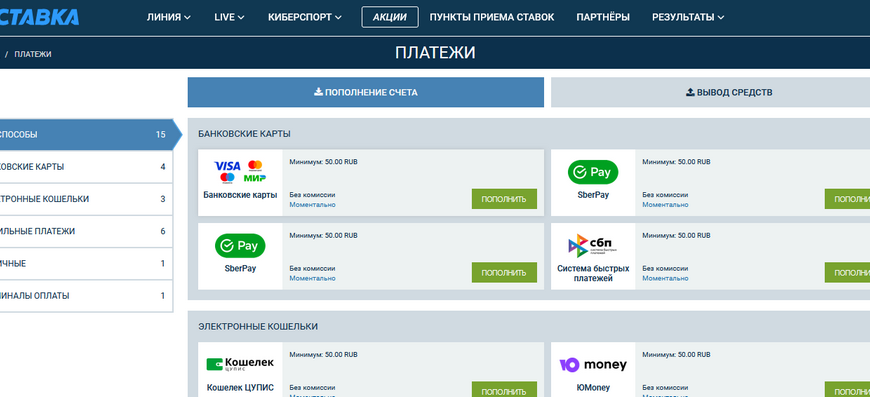870x397 pixels.
Task: Click the SberPay logo in the second row
Action: coord(240,246)
